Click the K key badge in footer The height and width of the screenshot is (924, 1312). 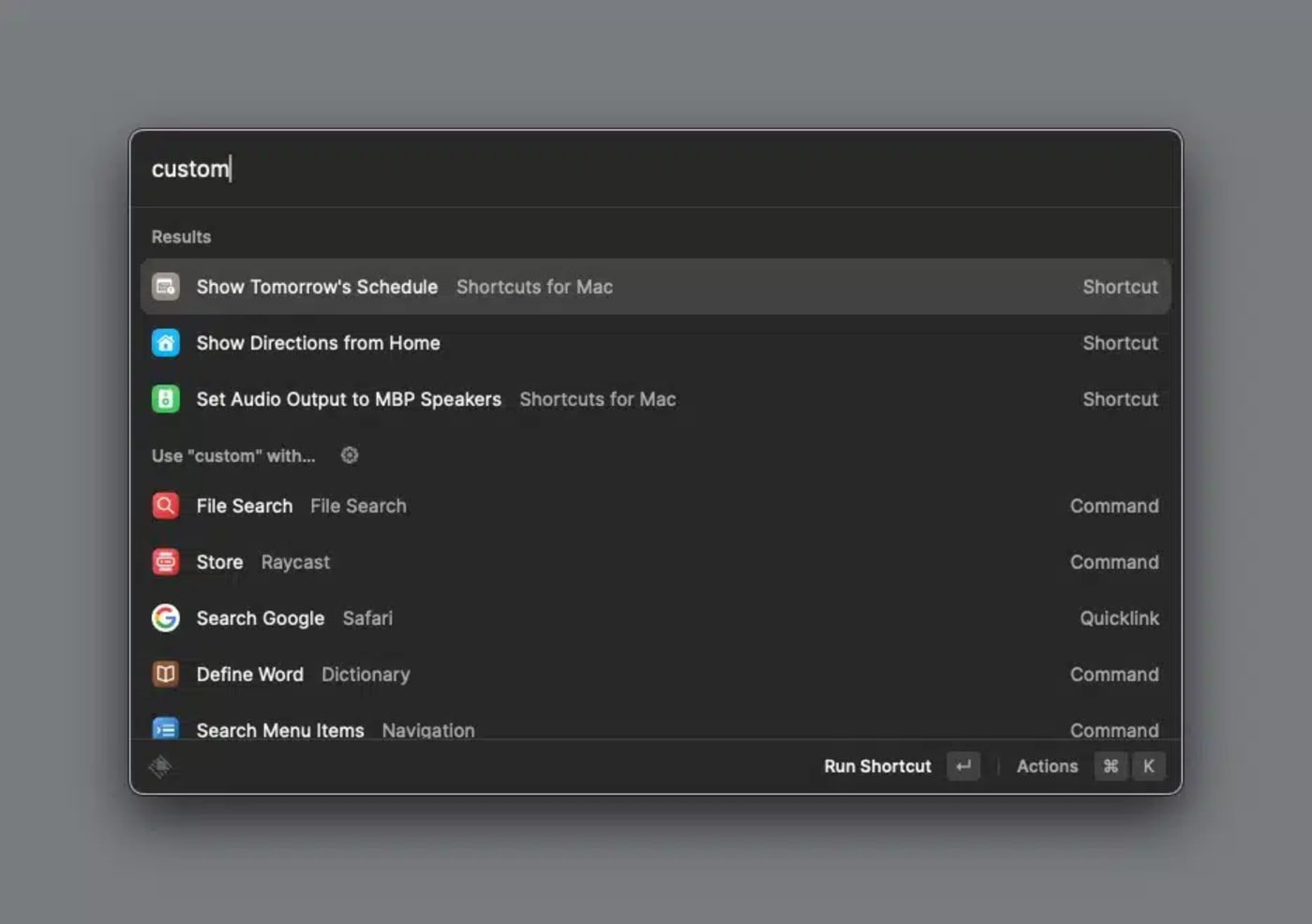(1148, 767)
